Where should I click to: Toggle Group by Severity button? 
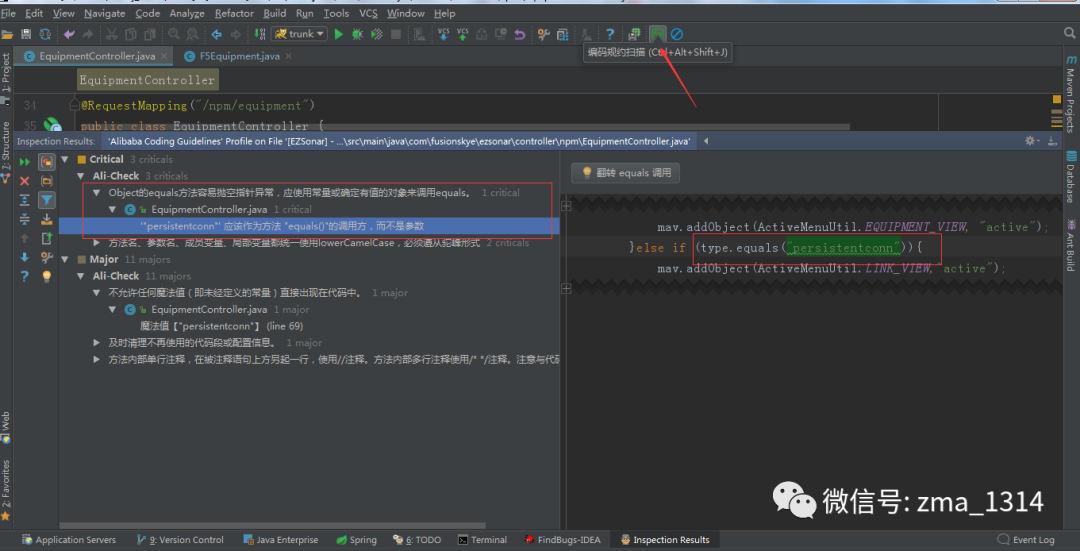(x=47, y=162)
